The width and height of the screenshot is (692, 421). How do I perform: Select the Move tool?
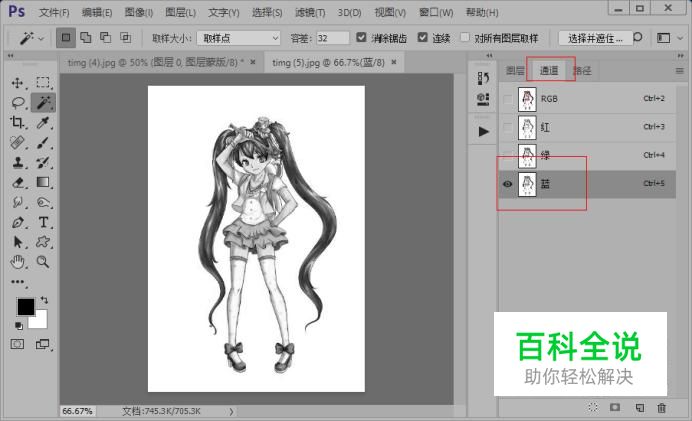17,83
